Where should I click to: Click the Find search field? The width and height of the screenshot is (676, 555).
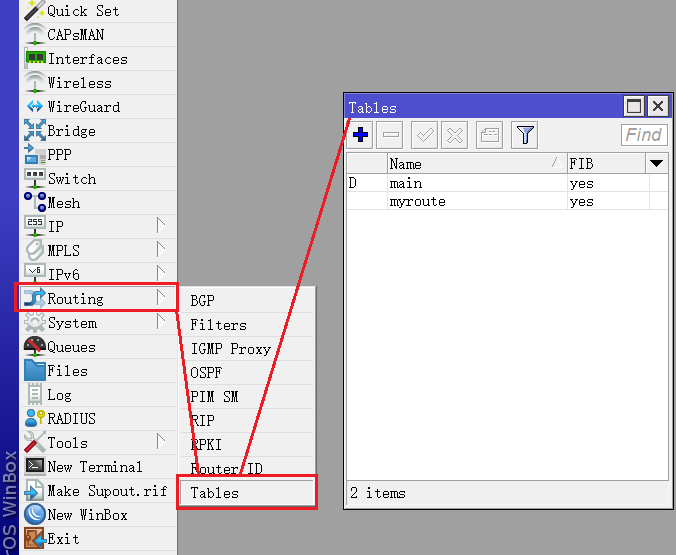click(643, 135)
